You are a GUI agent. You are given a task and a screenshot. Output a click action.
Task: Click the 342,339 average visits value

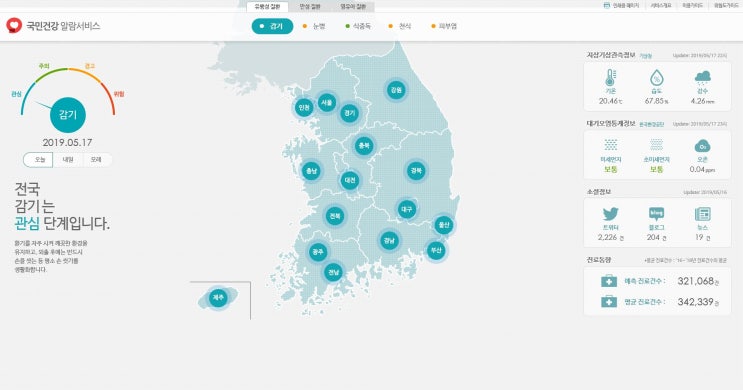click(x=696, y=302)
